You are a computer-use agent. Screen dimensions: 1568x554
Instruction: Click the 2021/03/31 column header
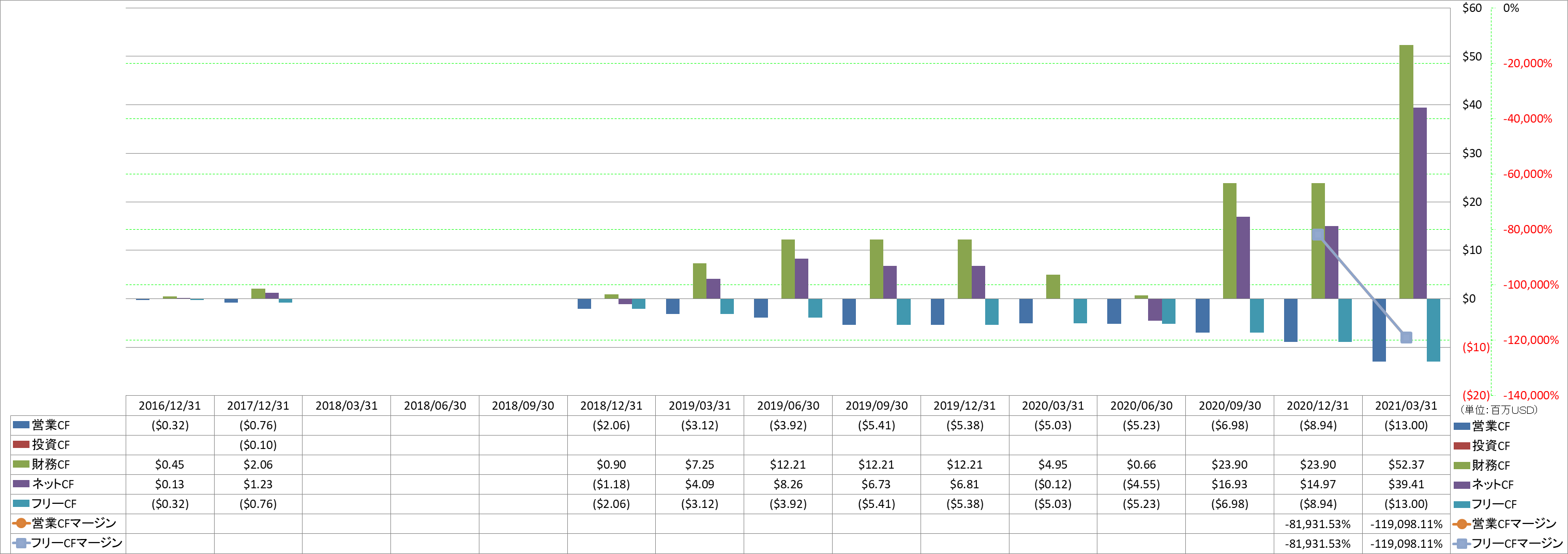tap(1406, 406)
